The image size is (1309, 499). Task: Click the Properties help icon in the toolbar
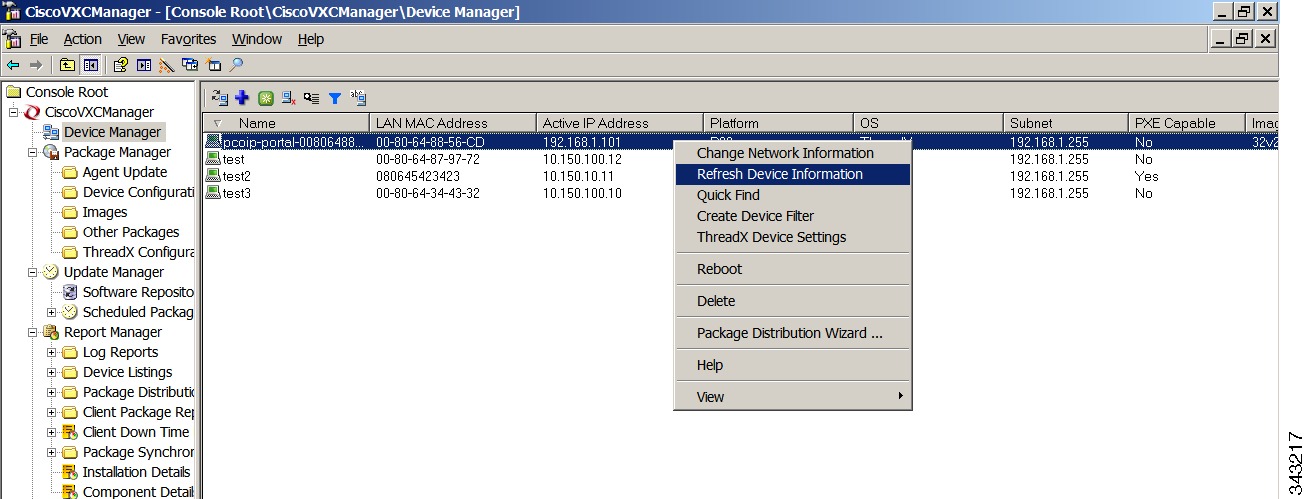[121, 65]
